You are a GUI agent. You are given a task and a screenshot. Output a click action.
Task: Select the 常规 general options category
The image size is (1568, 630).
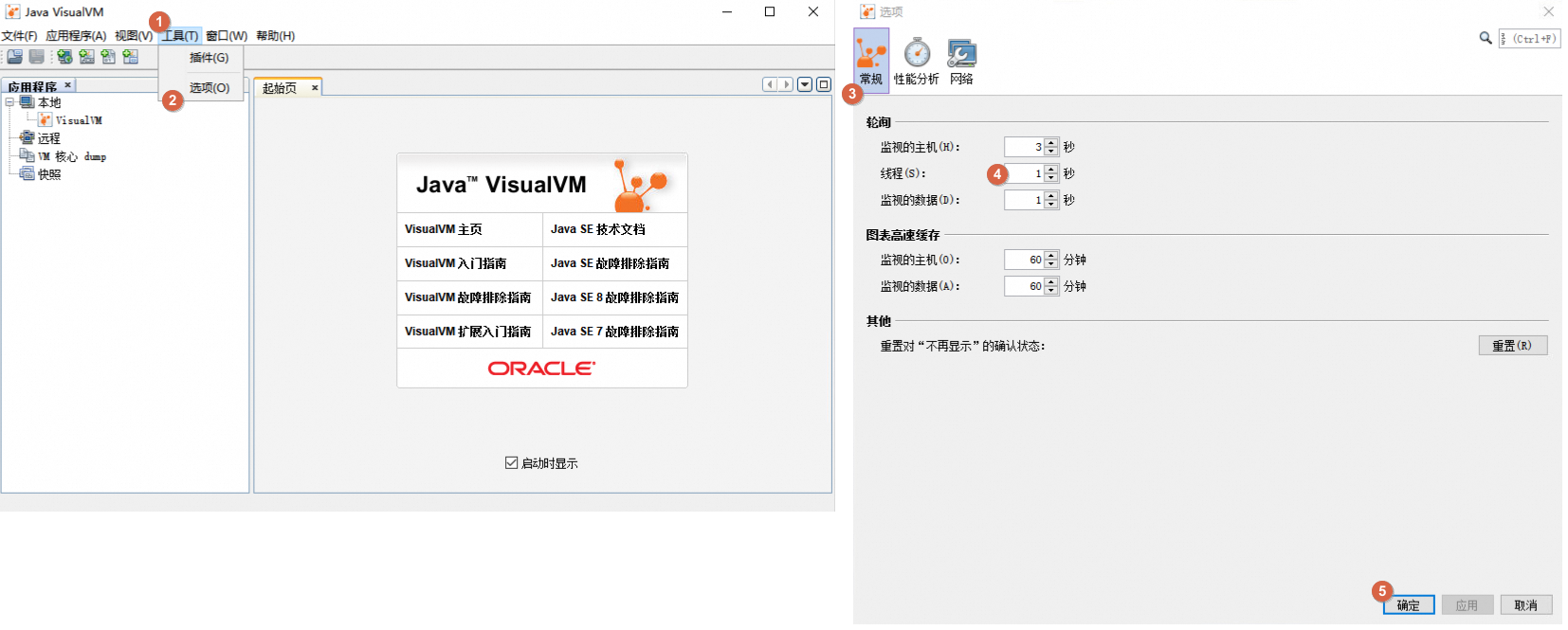tap(871, 59)
